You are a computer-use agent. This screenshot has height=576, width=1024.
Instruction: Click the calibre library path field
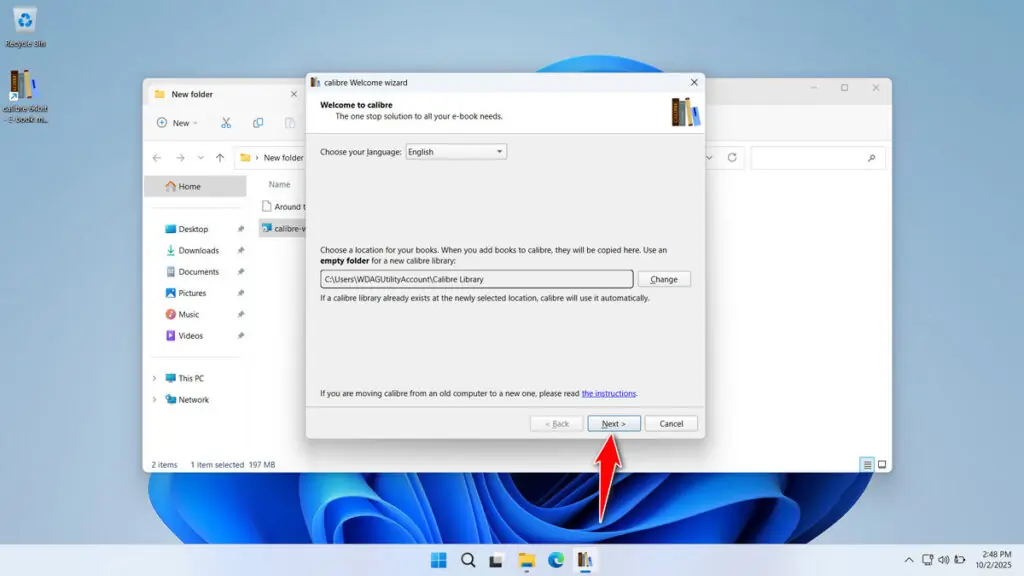point(476,279)
